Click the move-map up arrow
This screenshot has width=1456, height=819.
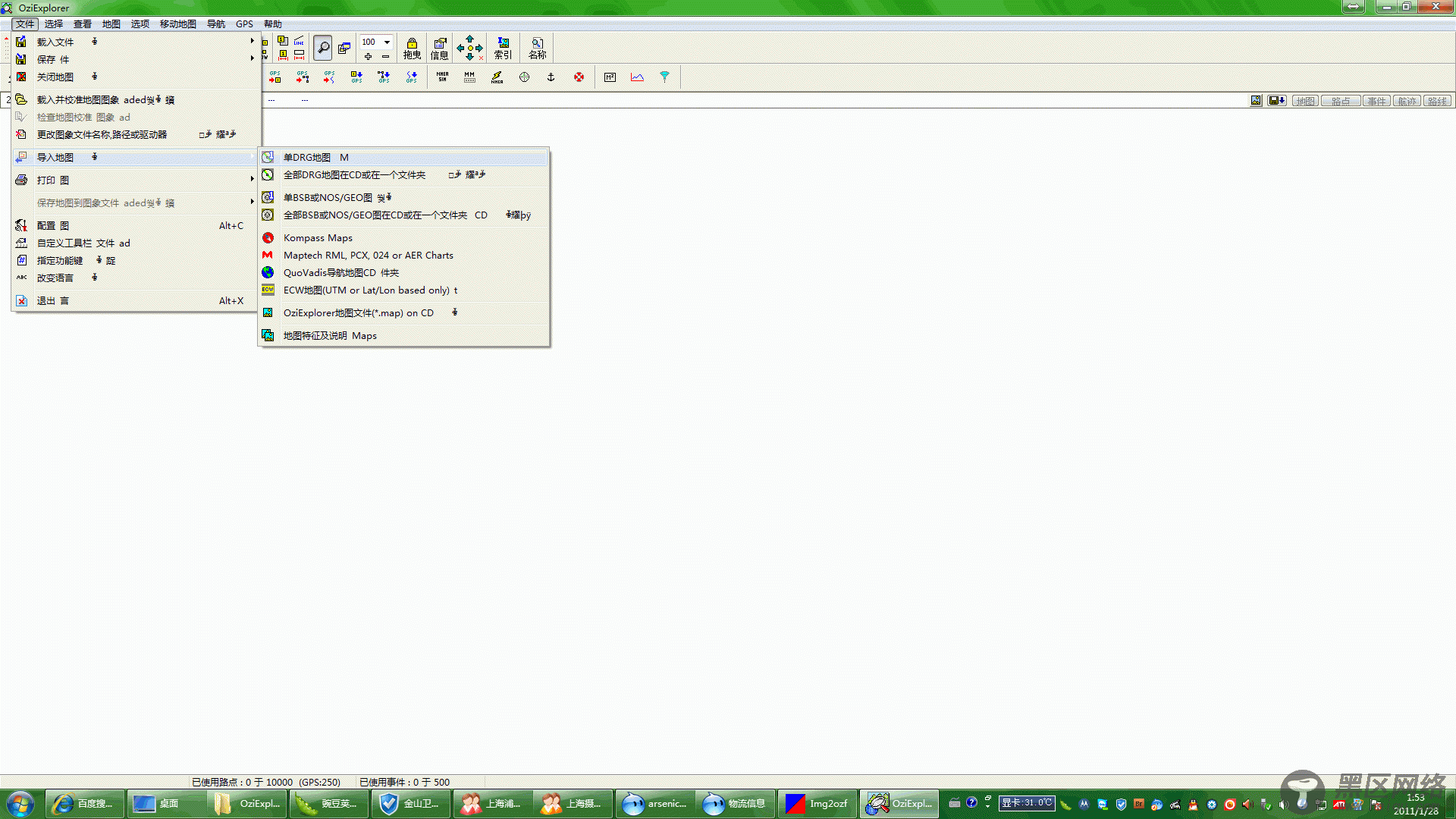[469, 39]
